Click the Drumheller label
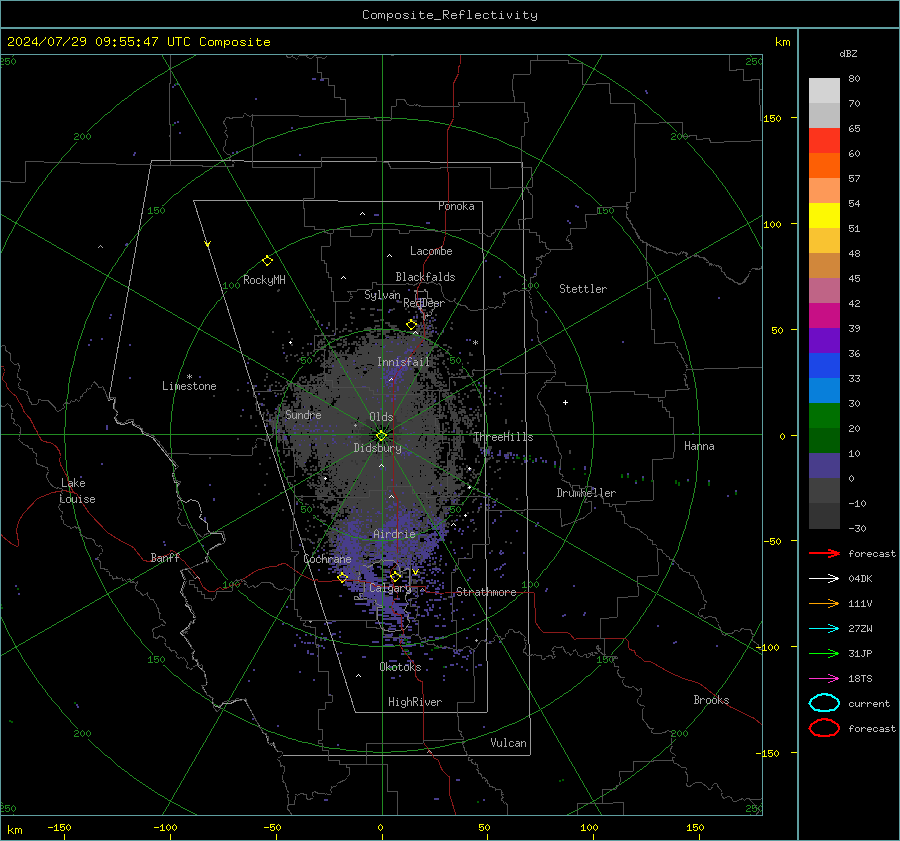The height and width of the screenshot is (841, 900). coord(586,493)
